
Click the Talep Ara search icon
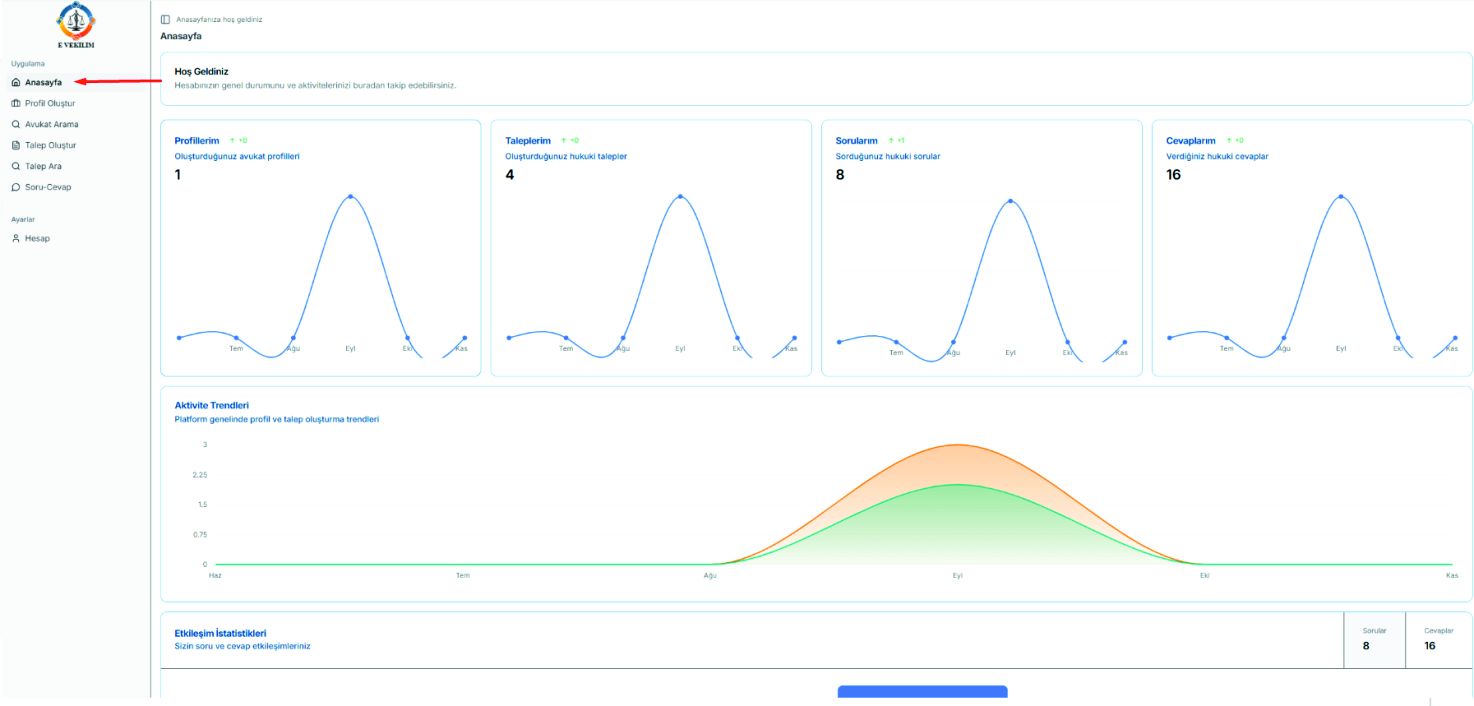(16, 166)
